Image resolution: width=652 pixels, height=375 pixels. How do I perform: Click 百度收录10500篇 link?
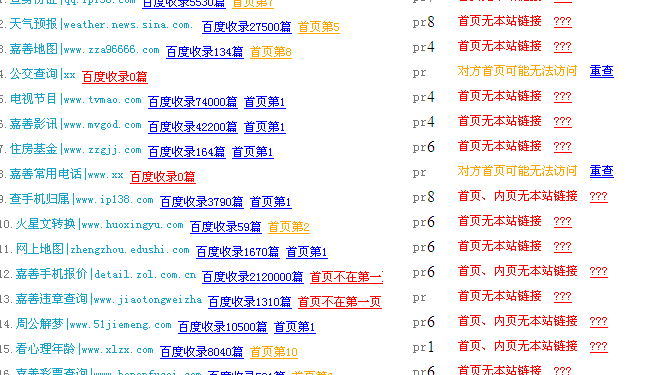[223, 326]
